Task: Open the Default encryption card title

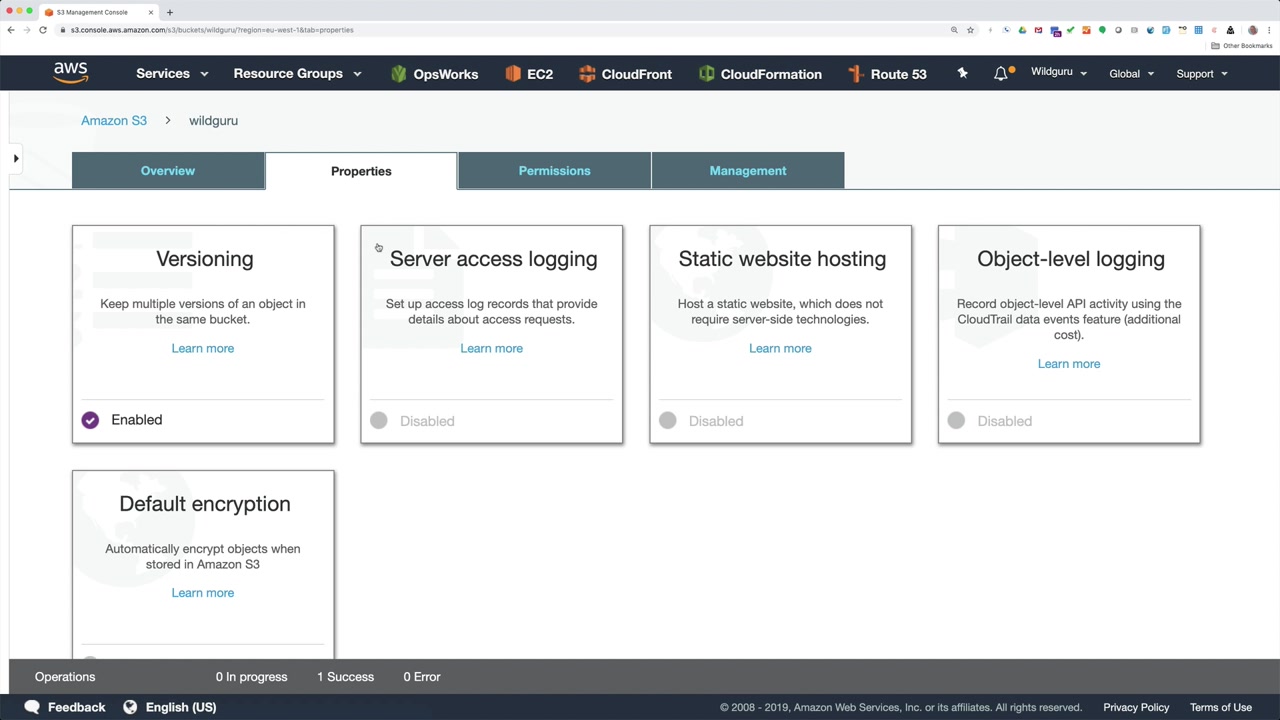Action: [205, 504]
